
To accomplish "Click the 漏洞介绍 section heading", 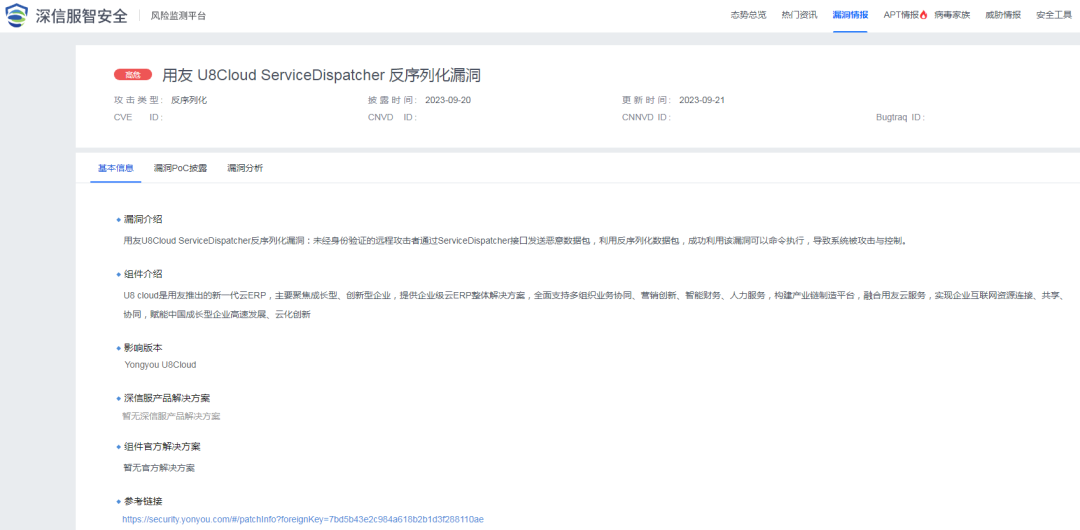I will pyautogui.click(x=143, y=219).
